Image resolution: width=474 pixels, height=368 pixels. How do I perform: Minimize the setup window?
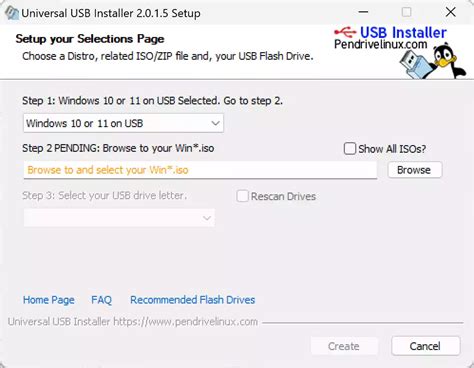[363, 12]
